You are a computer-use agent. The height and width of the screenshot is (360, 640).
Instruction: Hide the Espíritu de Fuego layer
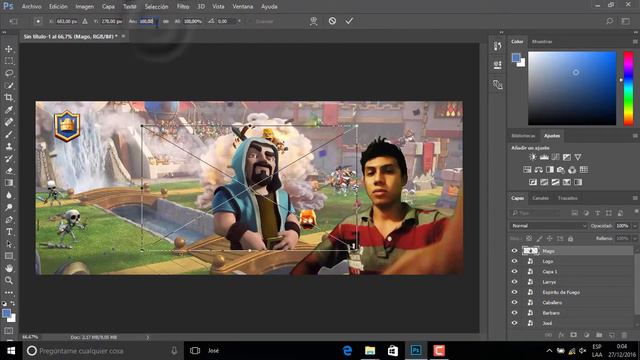pos(514,292)
